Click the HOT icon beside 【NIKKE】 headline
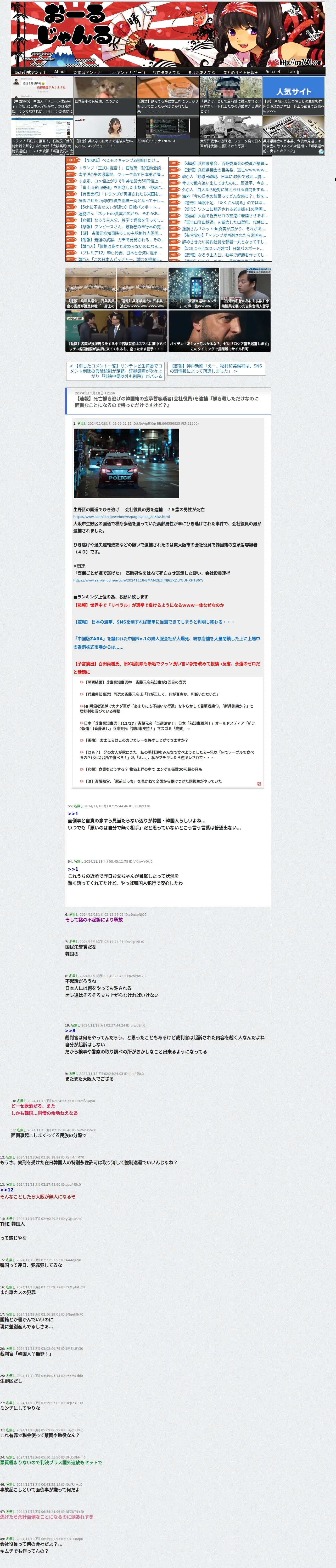Screen dimensions: 336x1568 [x=73, y=161]
